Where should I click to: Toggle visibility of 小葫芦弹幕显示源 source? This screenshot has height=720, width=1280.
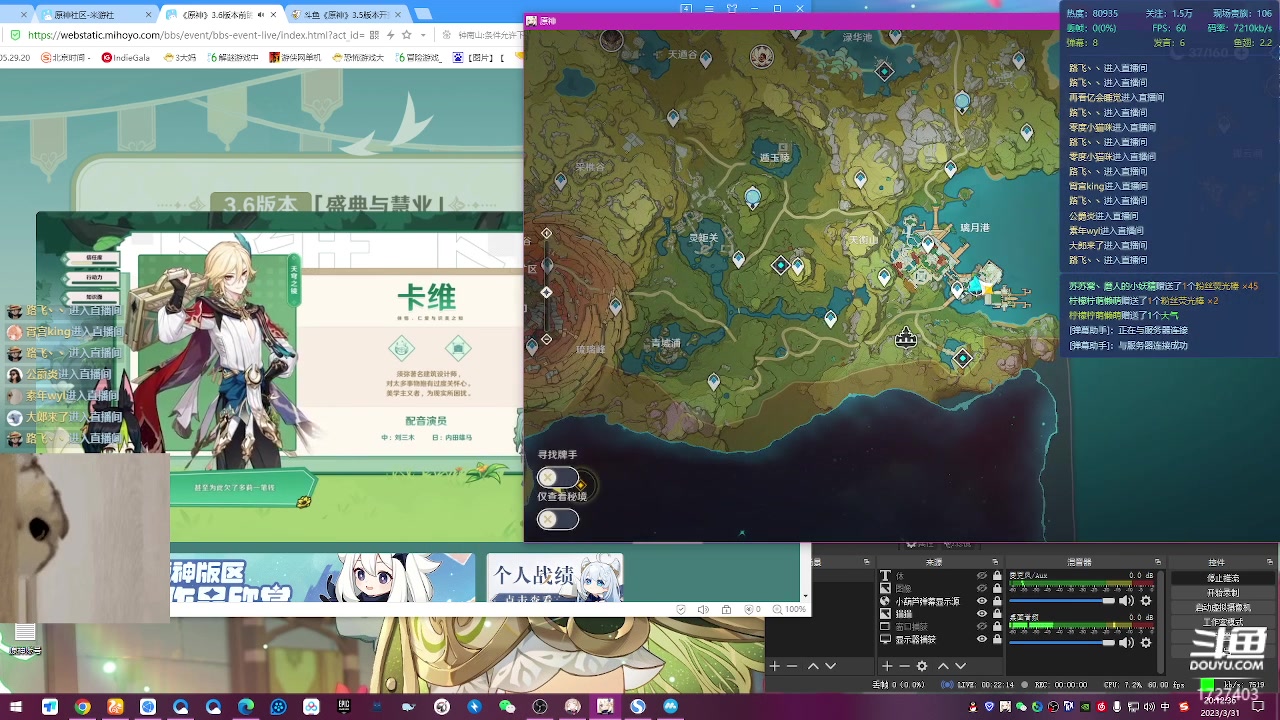[x=981, y=602]
